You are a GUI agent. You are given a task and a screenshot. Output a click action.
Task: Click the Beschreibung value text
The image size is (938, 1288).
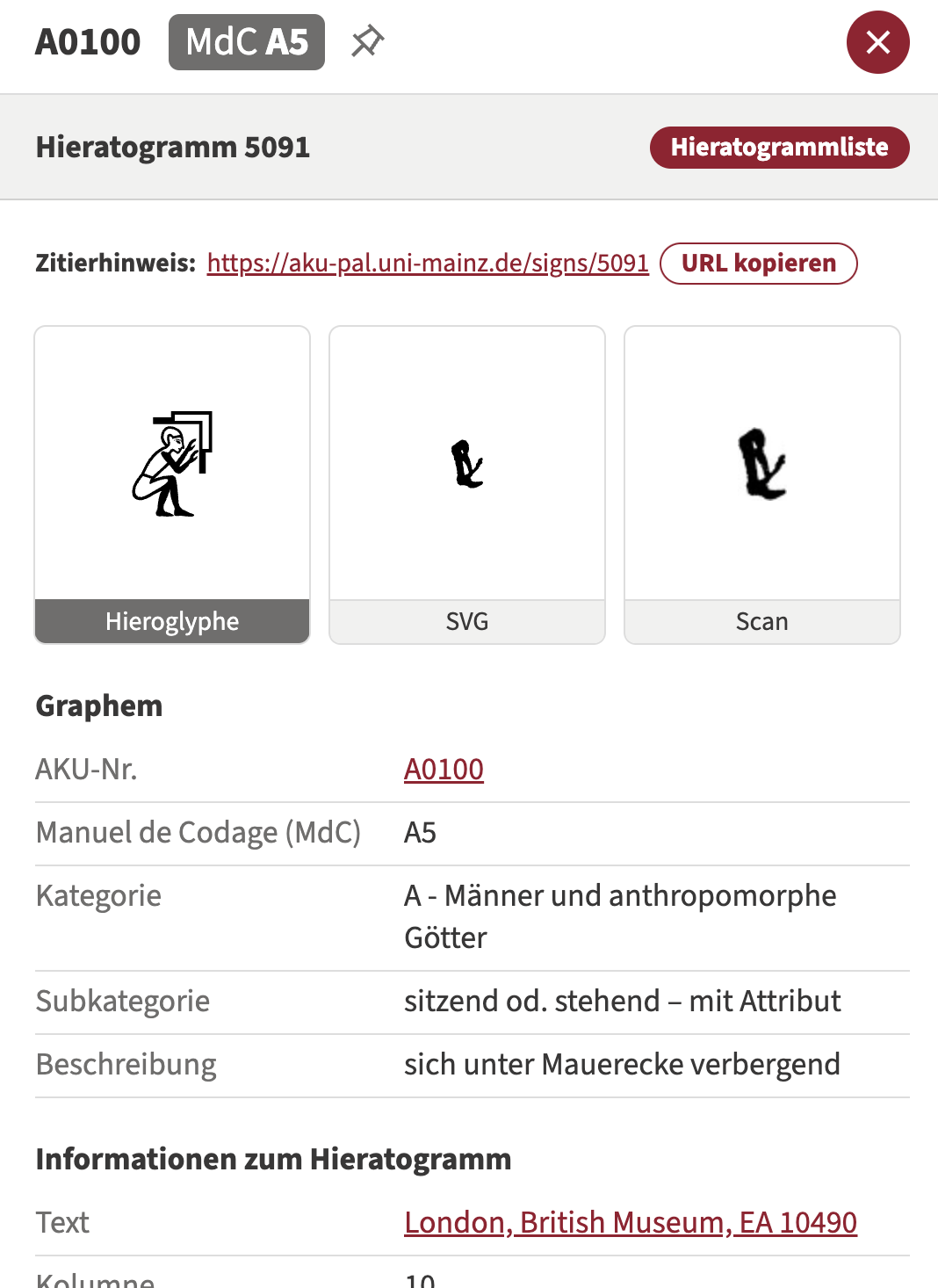622,1064
